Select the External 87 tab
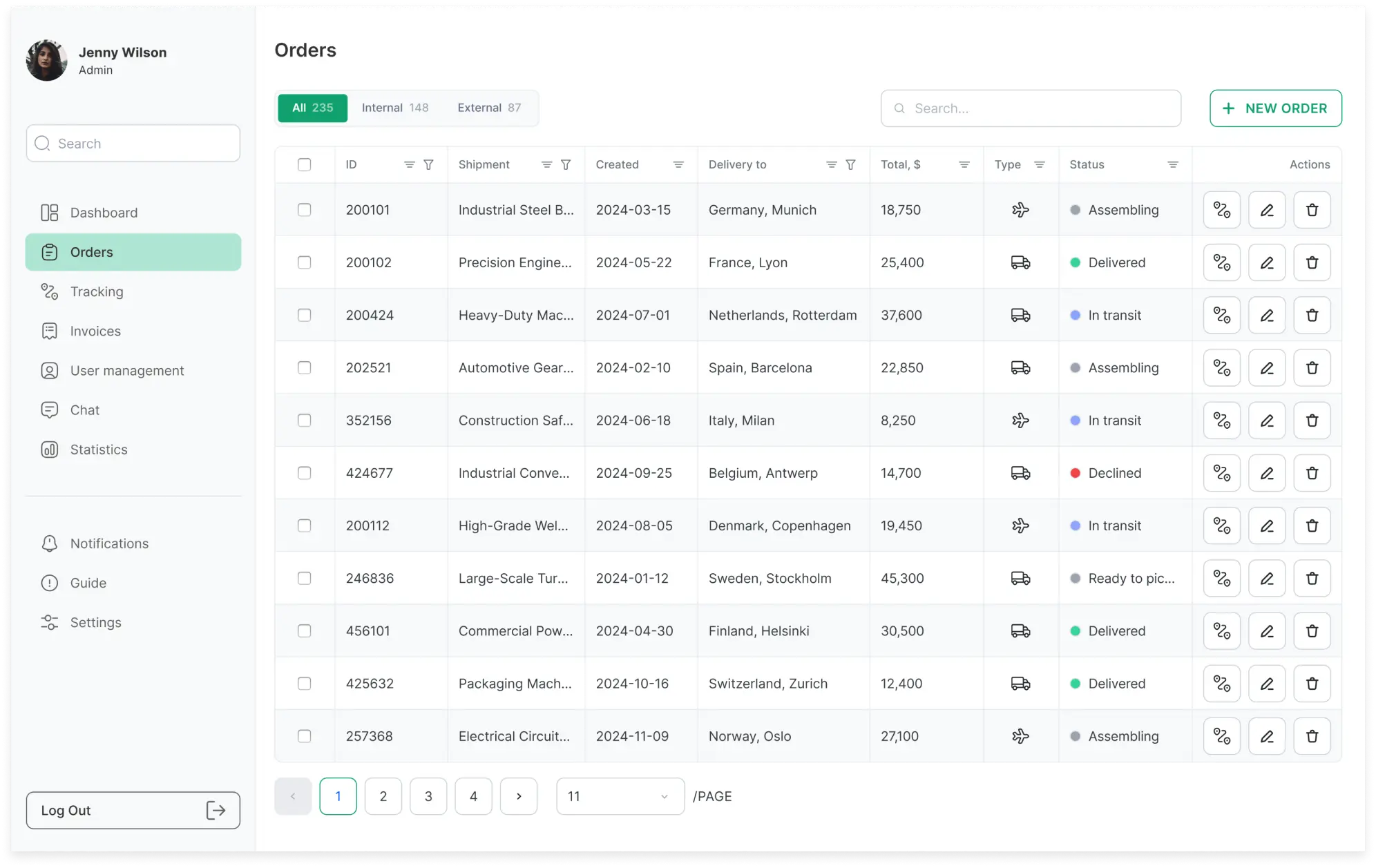The height and width of the screenshot is (868, 1376). coord(489,108)
